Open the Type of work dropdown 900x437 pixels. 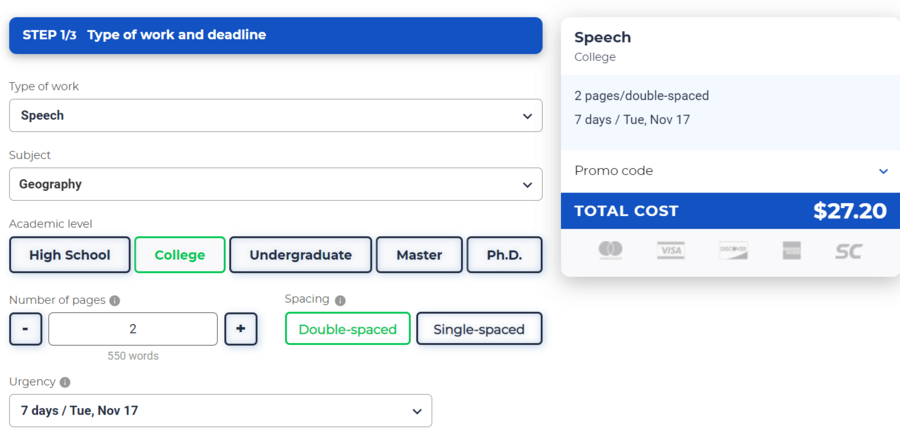click(276, 115)
